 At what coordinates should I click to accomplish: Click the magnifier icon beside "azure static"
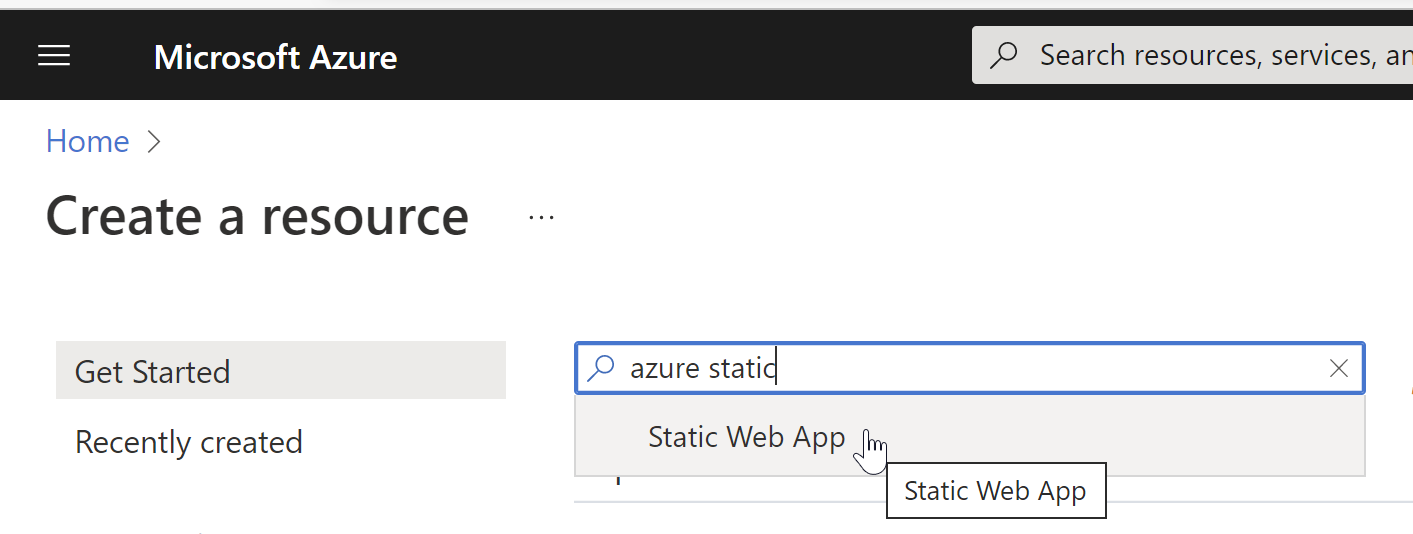(x=600, y=369)
